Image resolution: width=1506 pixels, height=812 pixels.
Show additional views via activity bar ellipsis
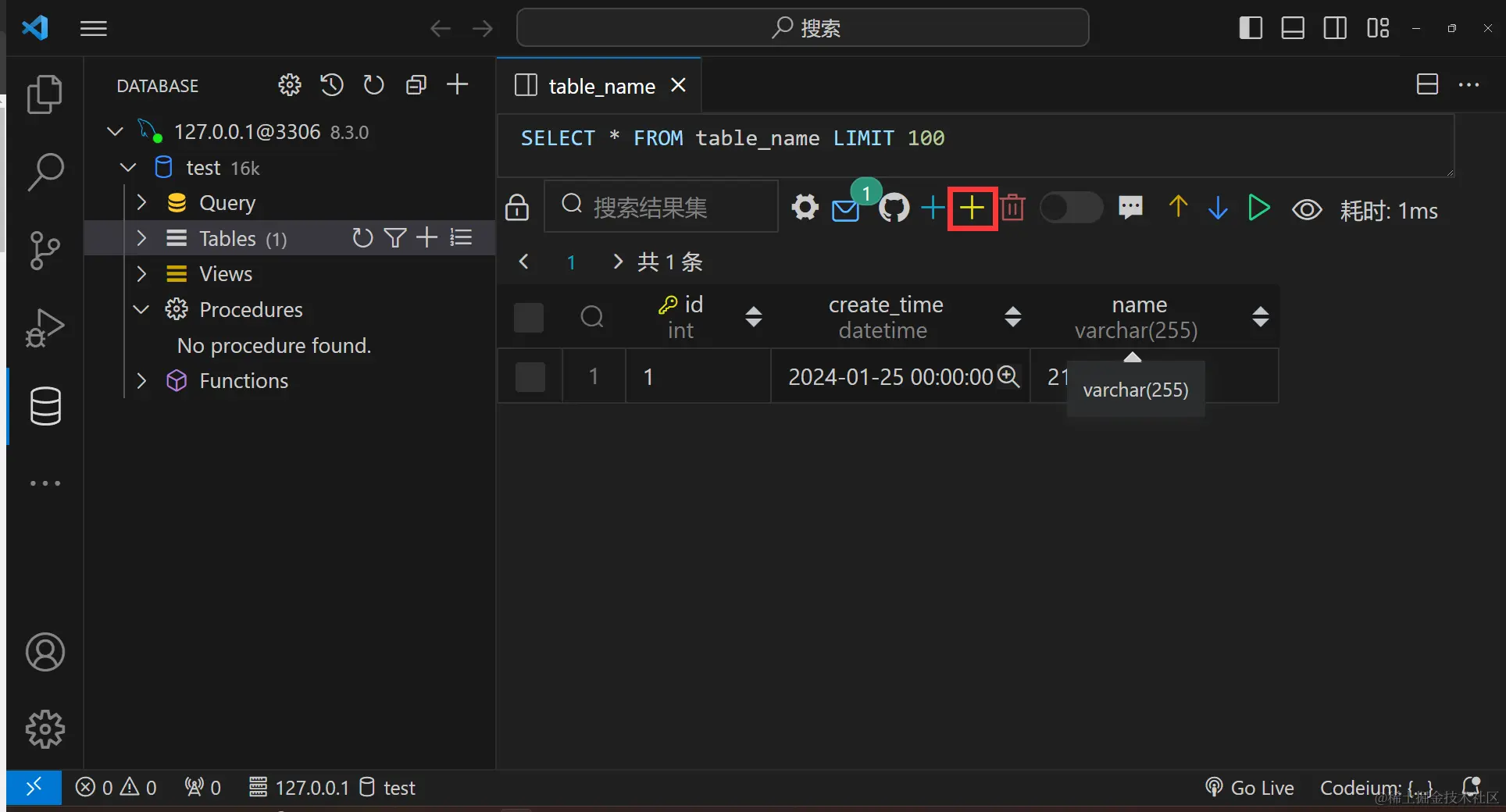coord(45,483)
